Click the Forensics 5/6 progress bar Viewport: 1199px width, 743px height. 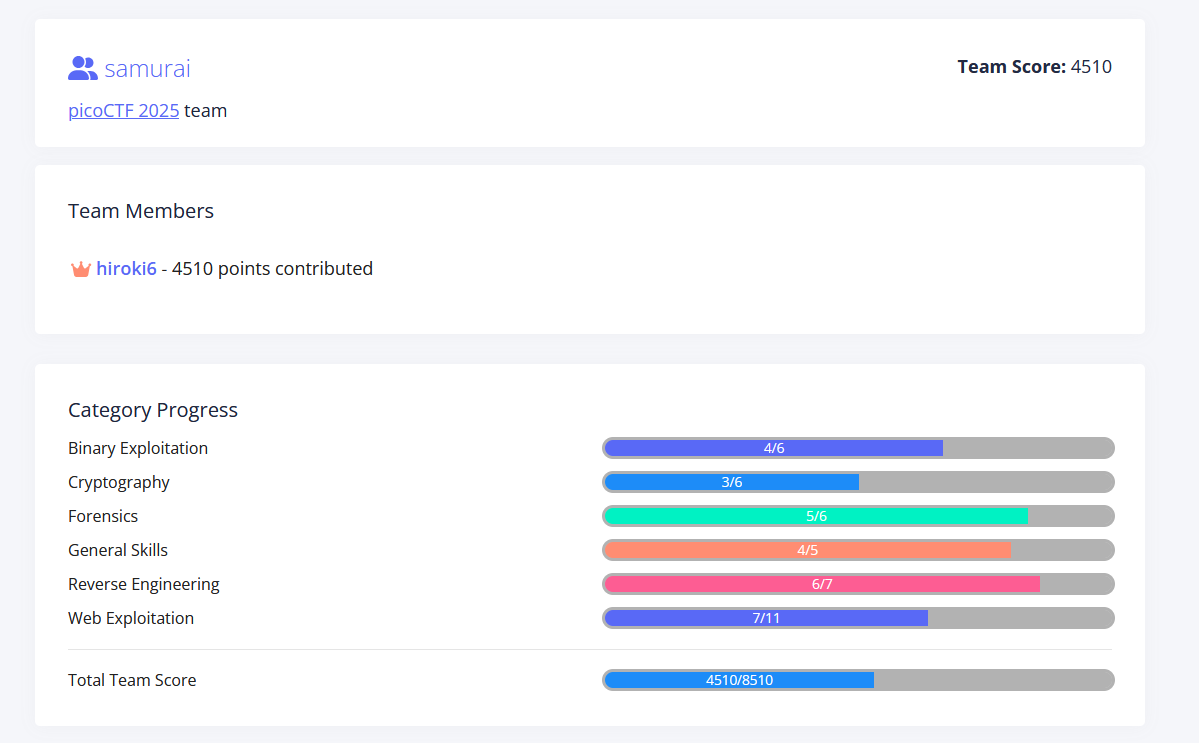tap(858, 516)
